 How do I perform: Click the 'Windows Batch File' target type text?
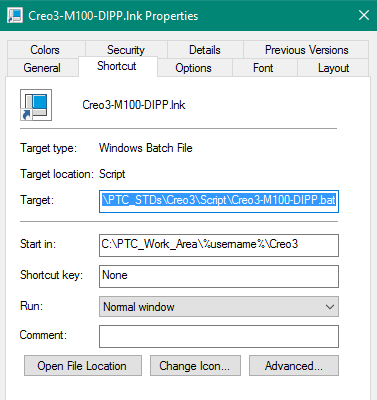146,148
